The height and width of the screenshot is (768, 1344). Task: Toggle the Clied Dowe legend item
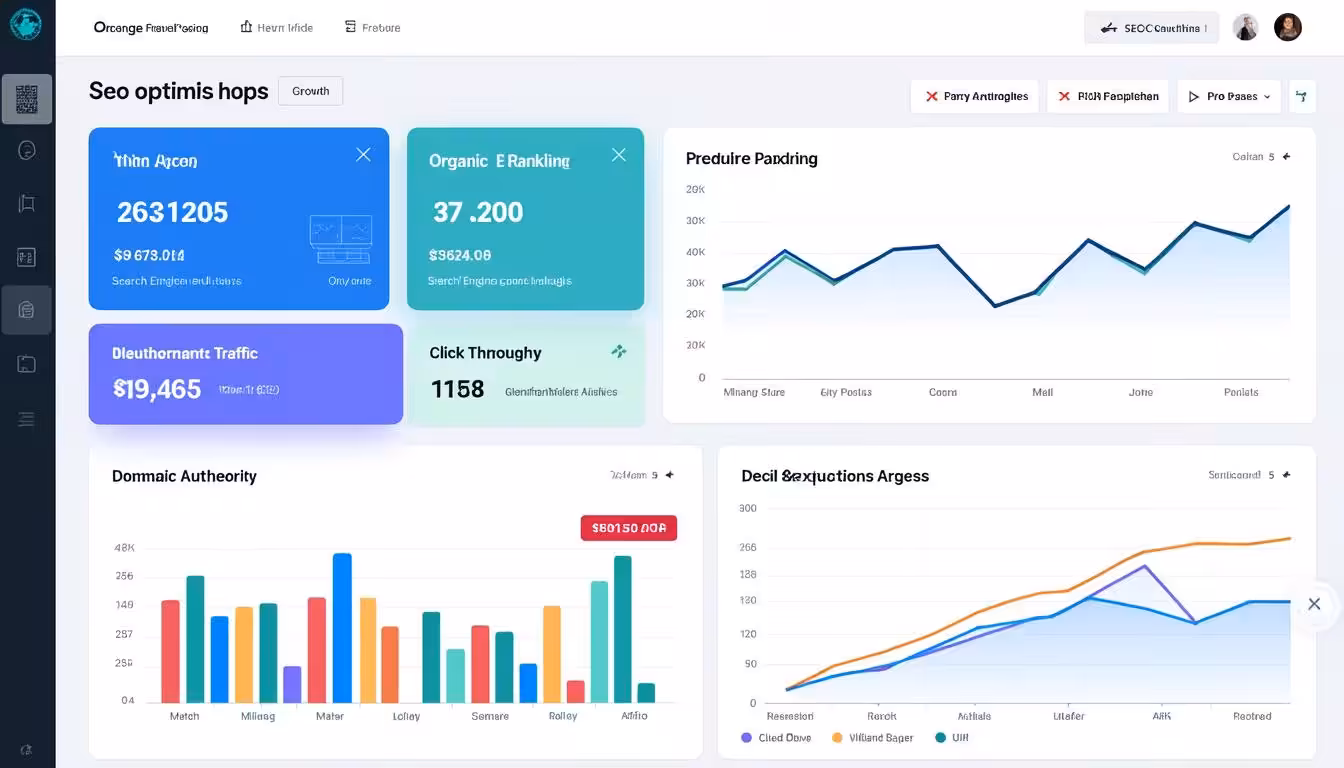[776, 738]
